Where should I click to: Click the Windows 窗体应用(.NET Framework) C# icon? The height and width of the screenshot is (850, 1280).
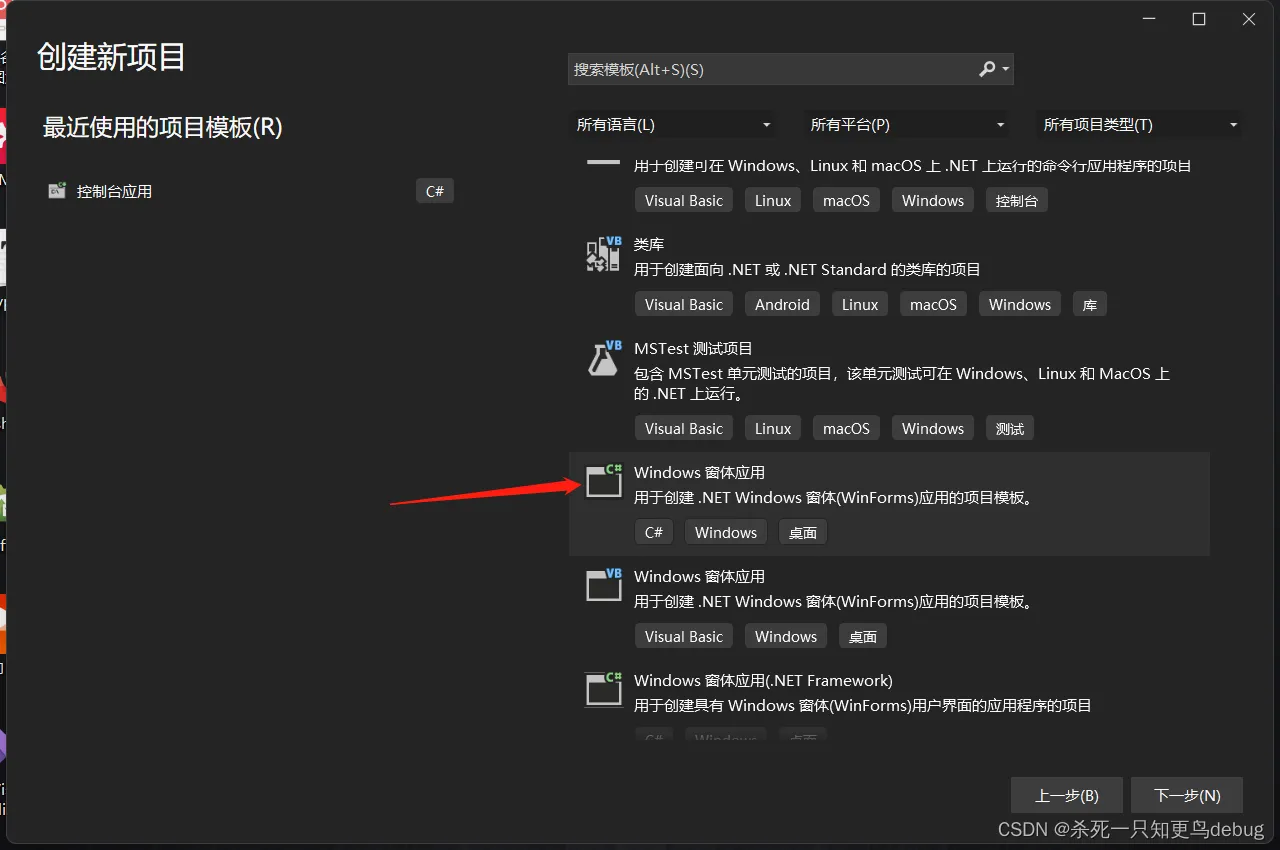pos(604,688)
